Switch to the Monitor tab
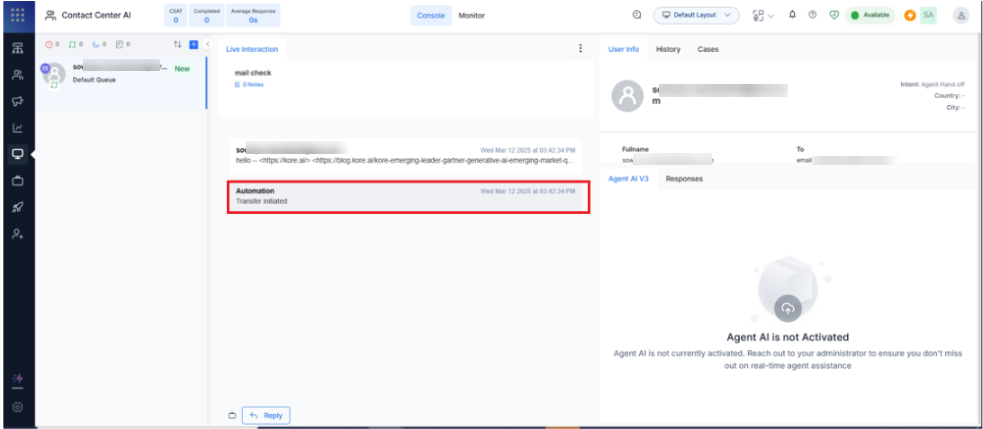 (x=471, y=15)
